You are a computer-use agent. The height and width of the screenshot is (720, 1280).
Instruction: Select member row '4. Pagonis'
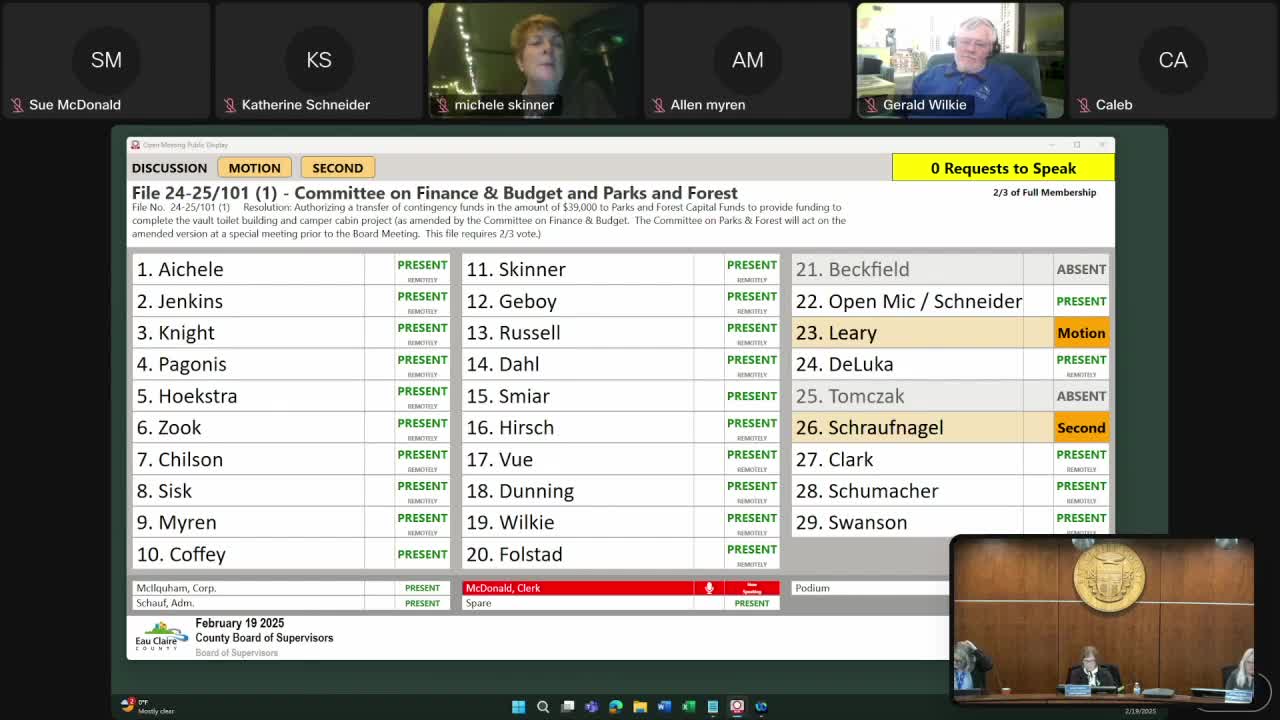291,364
